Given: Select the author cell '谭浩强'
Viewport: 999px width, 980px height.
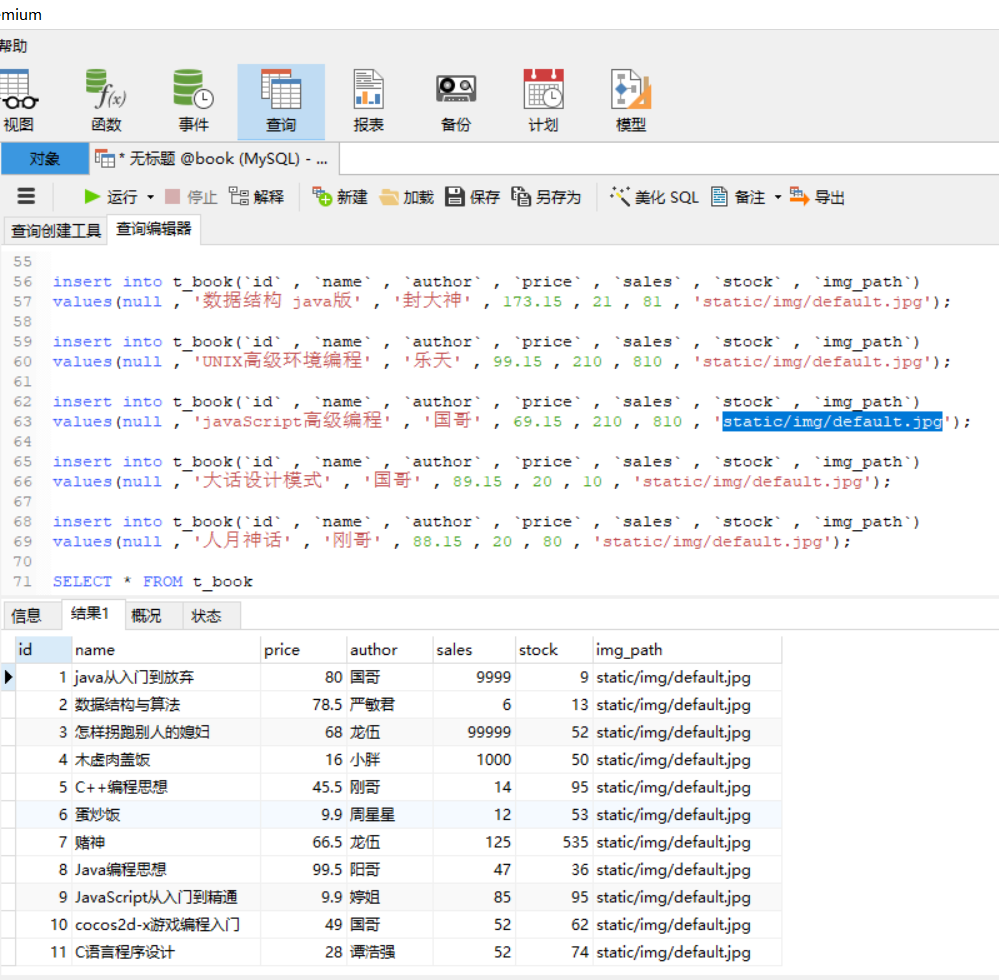Looking at the screenshot, I should [x=389, y=952].
